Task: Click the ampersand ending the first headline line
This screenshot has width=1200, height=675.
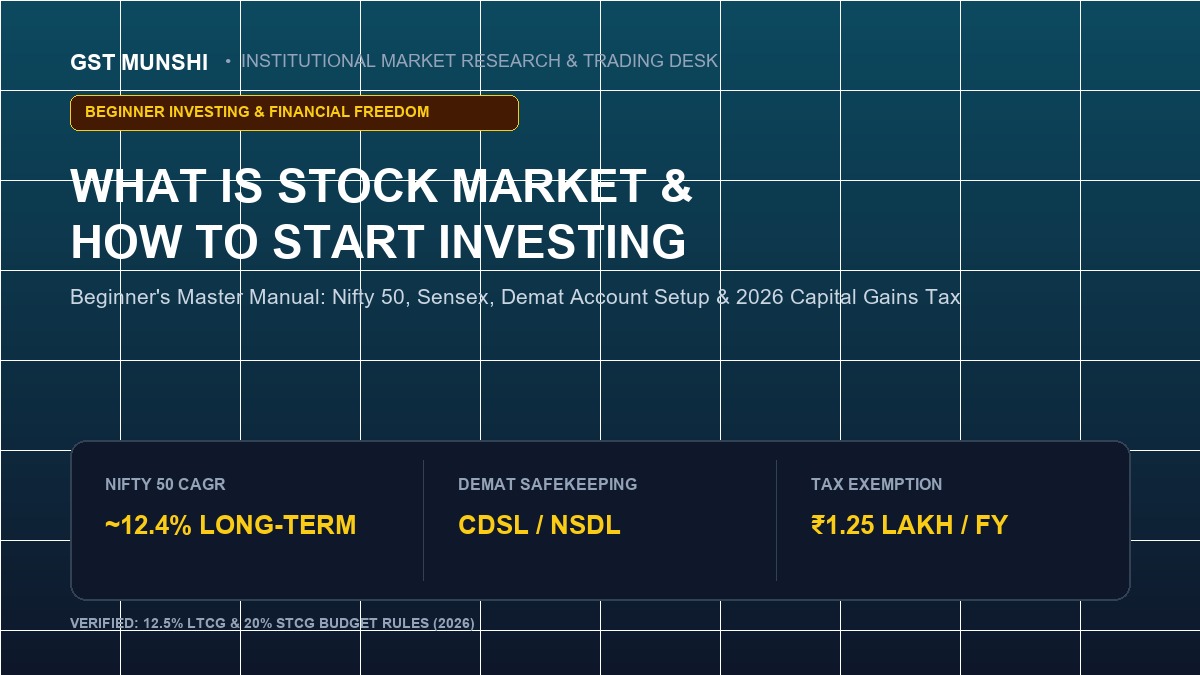Action: [677, 186]
